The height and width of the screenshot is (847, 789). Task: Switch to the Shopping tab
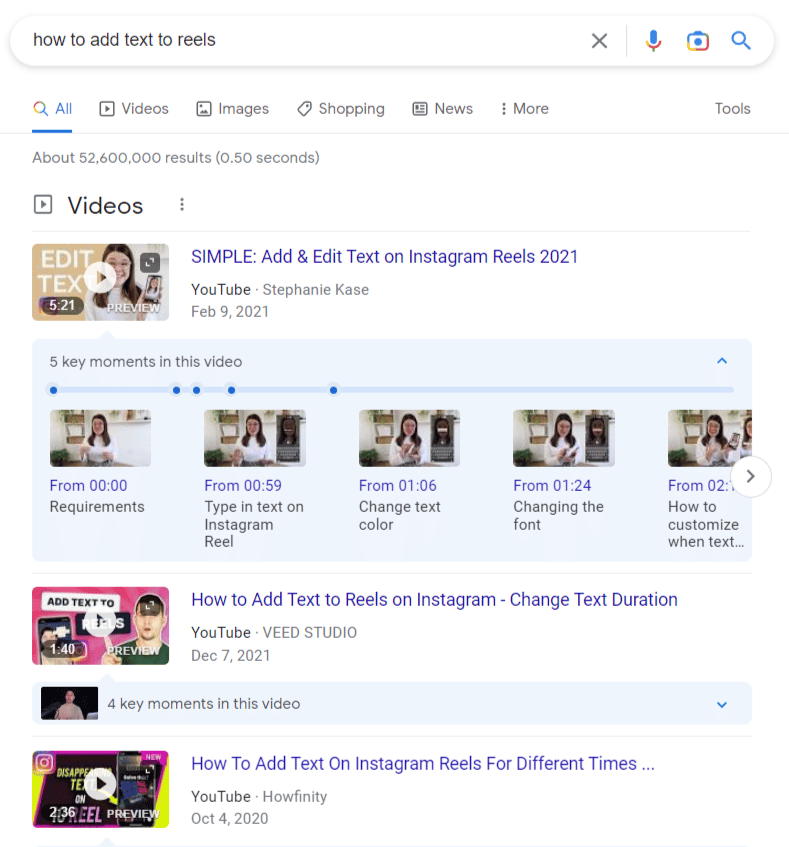click(341, 109)
